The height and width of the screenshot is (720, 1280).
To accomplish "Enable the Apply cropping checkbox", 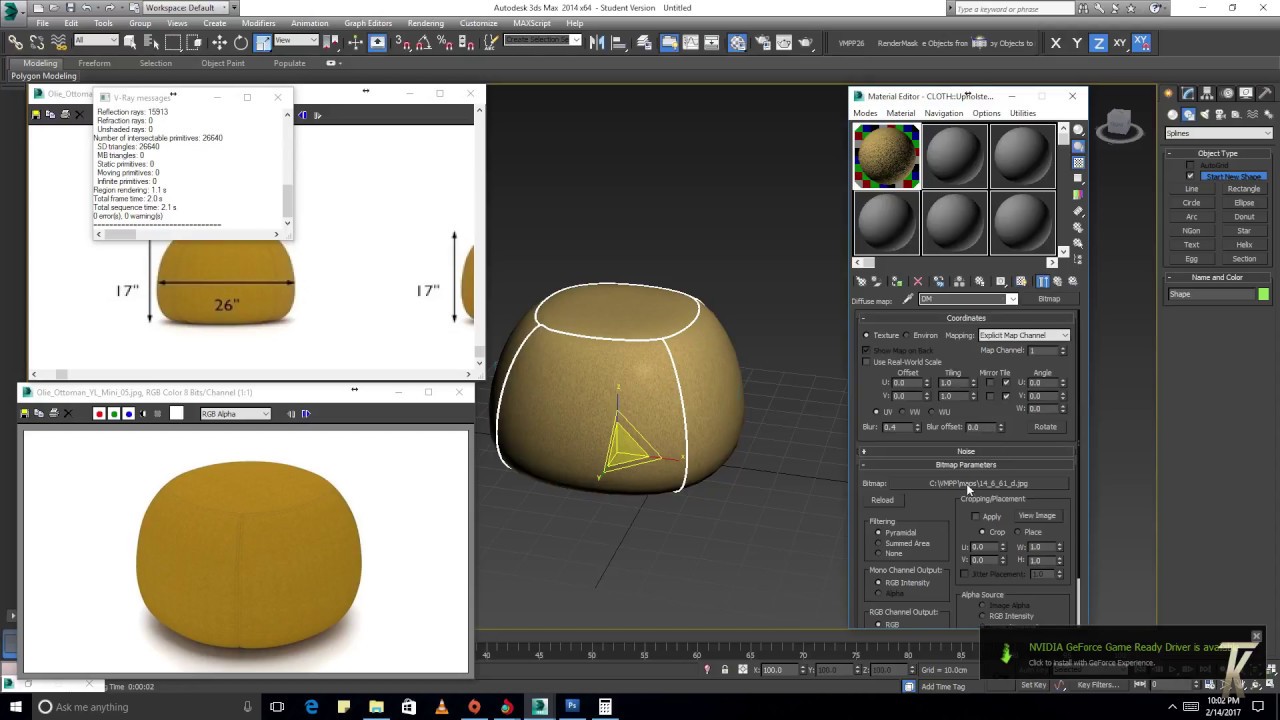I will pyautogui.click(x=976, y=516).
